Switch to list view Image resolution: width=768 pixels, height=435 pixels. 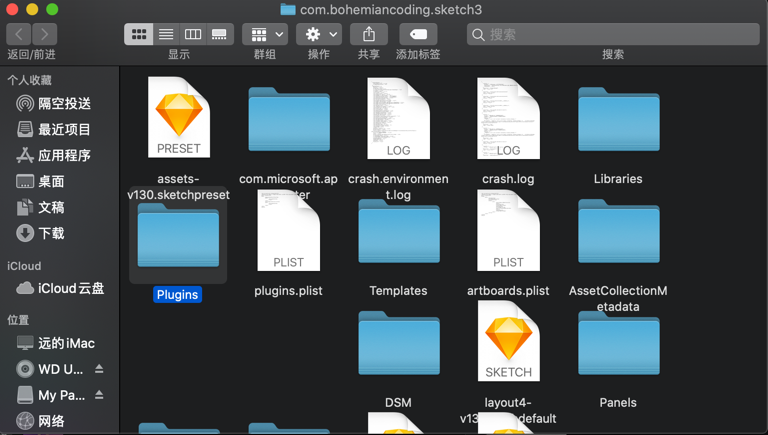(166, 34)
